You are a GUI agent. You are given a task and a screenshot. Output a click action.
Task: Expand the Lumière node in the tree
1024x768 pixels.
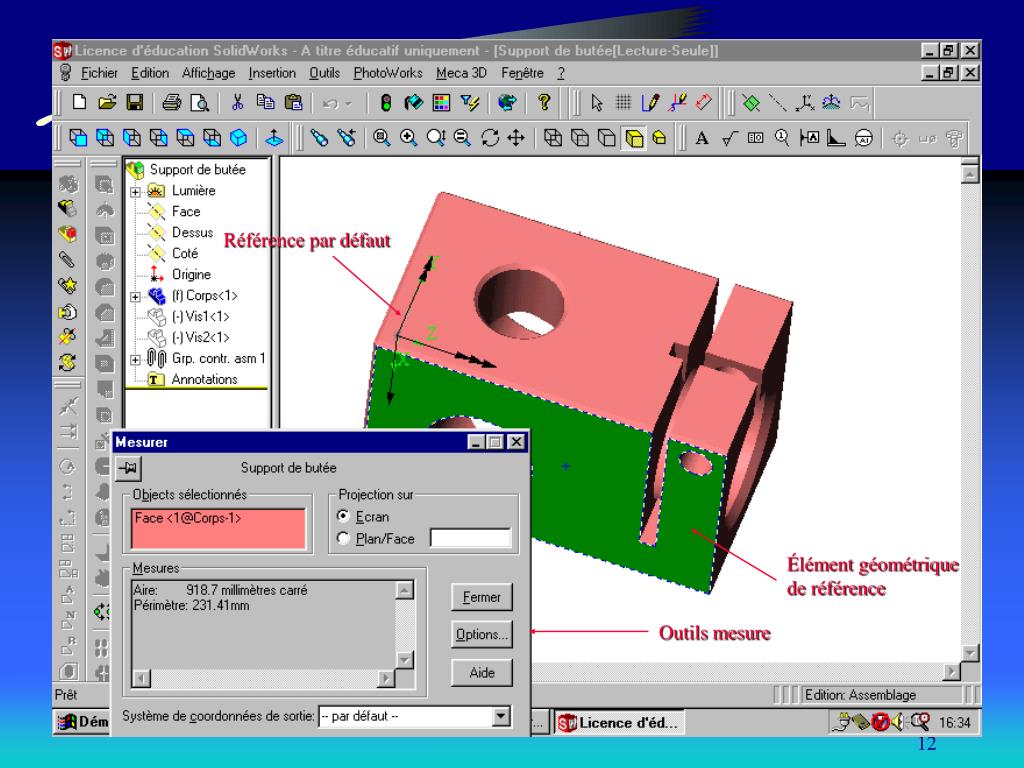pos(135,192)
